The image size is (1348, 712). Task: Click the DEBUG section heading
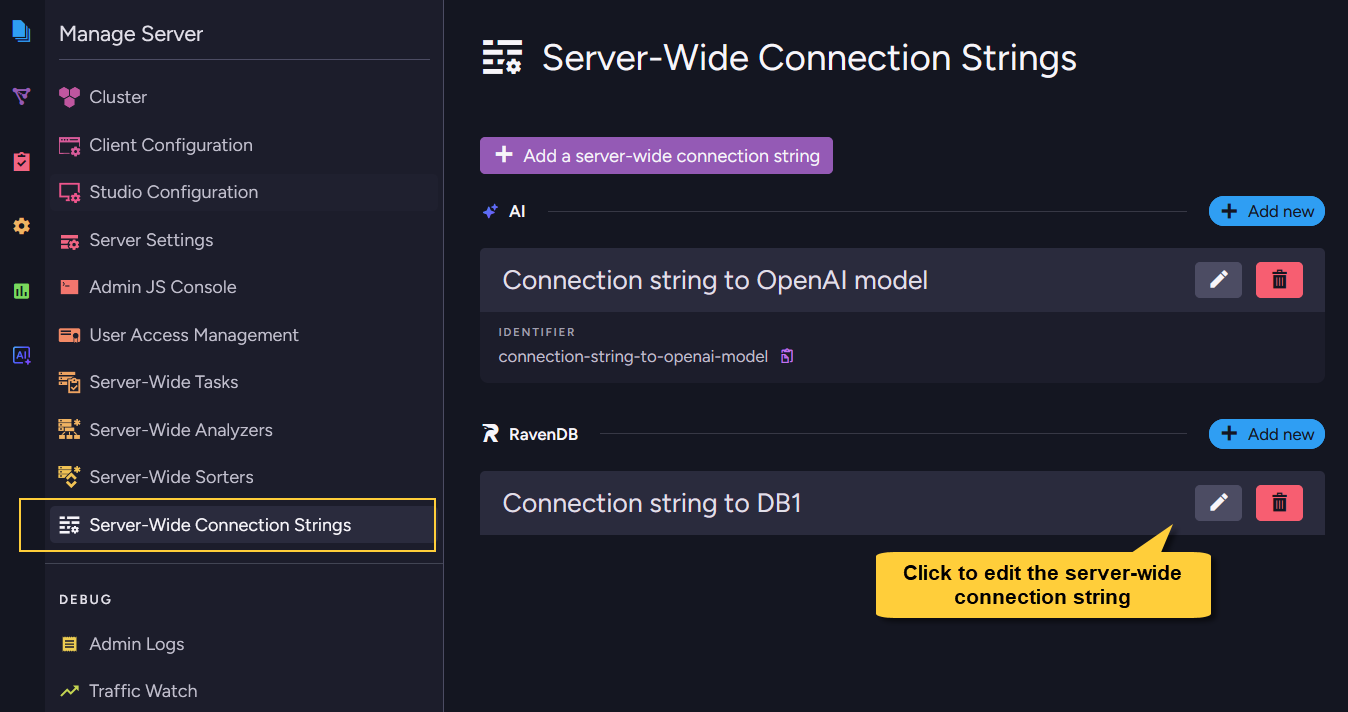[x=86, y=600]
